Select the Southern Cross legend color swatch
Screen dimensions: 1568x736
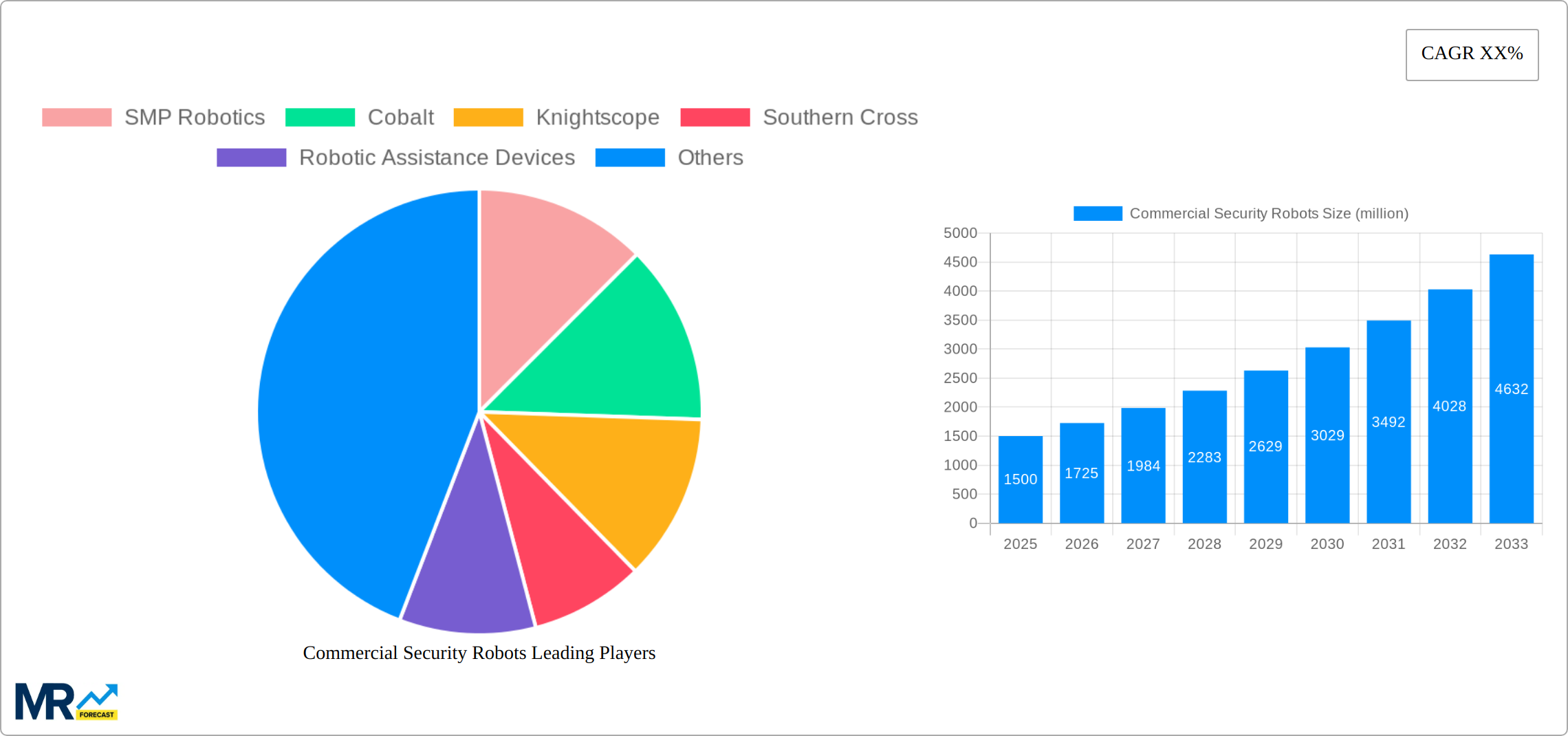715,118
